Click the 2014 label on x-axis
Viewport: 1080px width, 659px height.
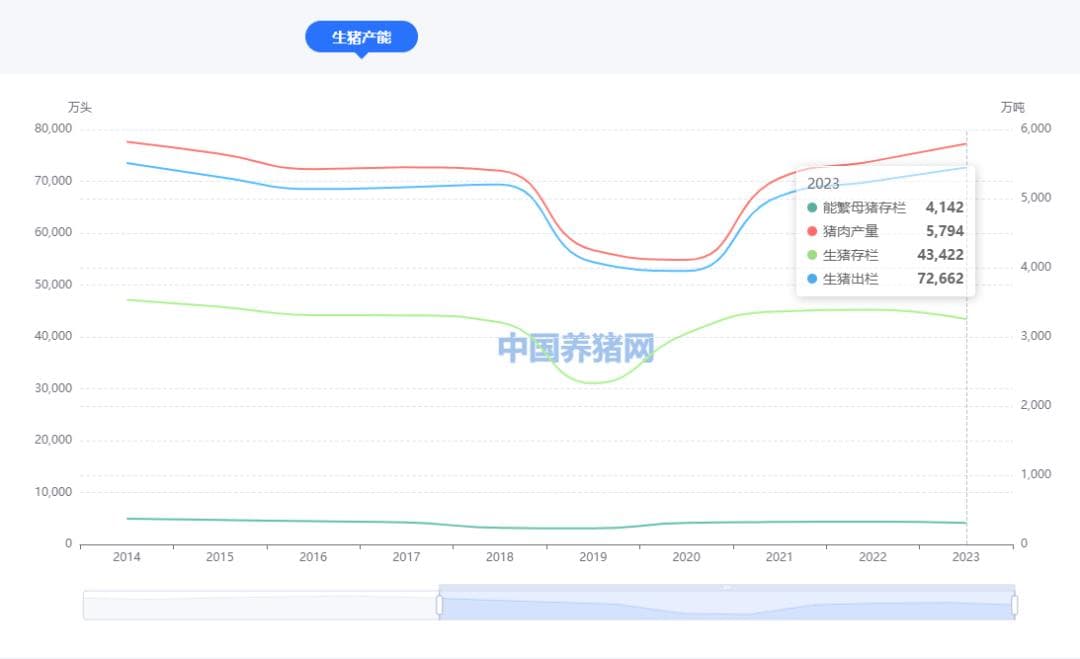point(126,557)
